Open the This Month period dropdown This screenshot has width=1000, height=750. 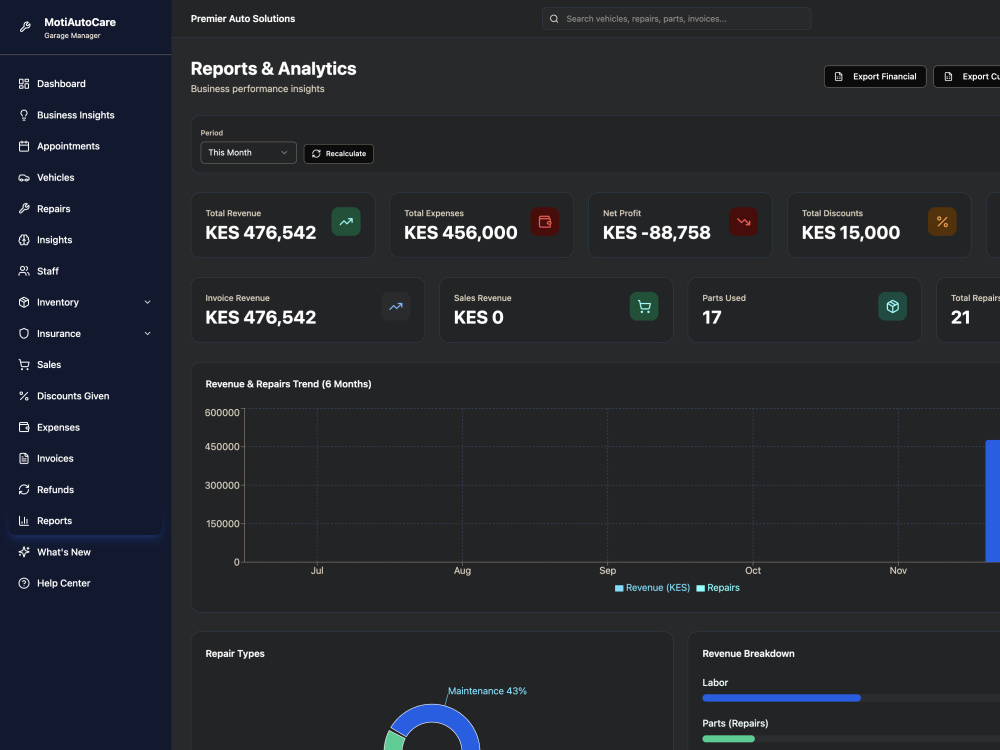point(248,152)
